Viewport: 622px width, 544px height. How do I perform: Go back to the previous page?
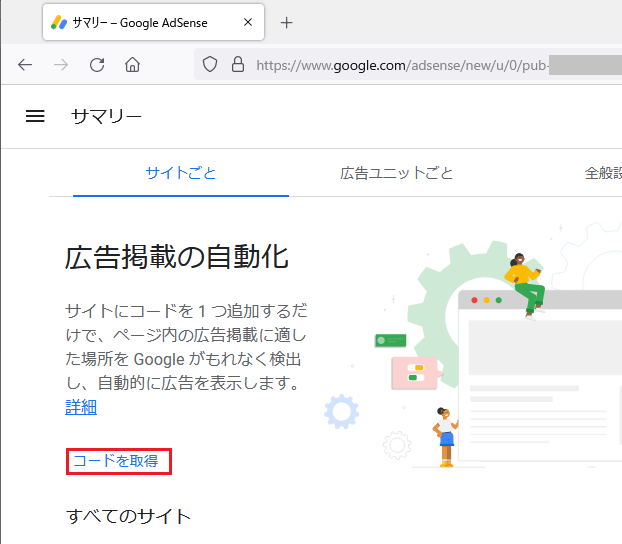point(25,65)
